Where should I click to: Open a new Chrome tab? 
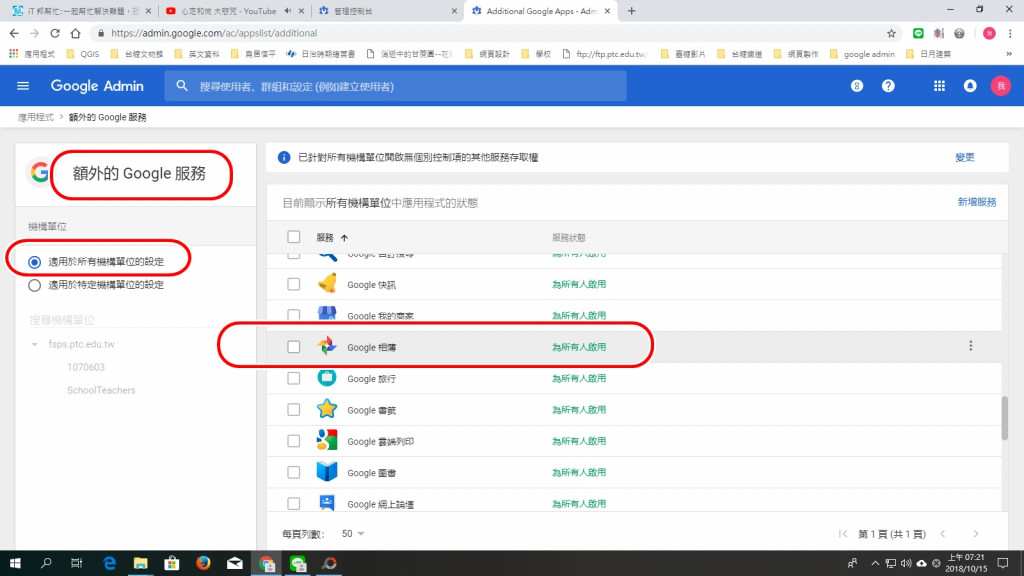coord(632,11)
